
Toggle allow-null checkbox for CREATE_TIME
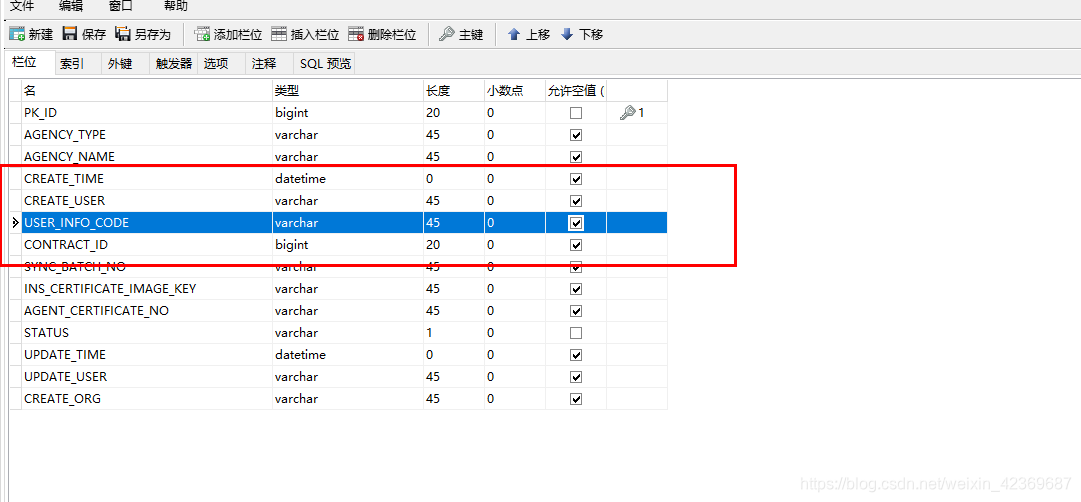[x=576, y=179]
